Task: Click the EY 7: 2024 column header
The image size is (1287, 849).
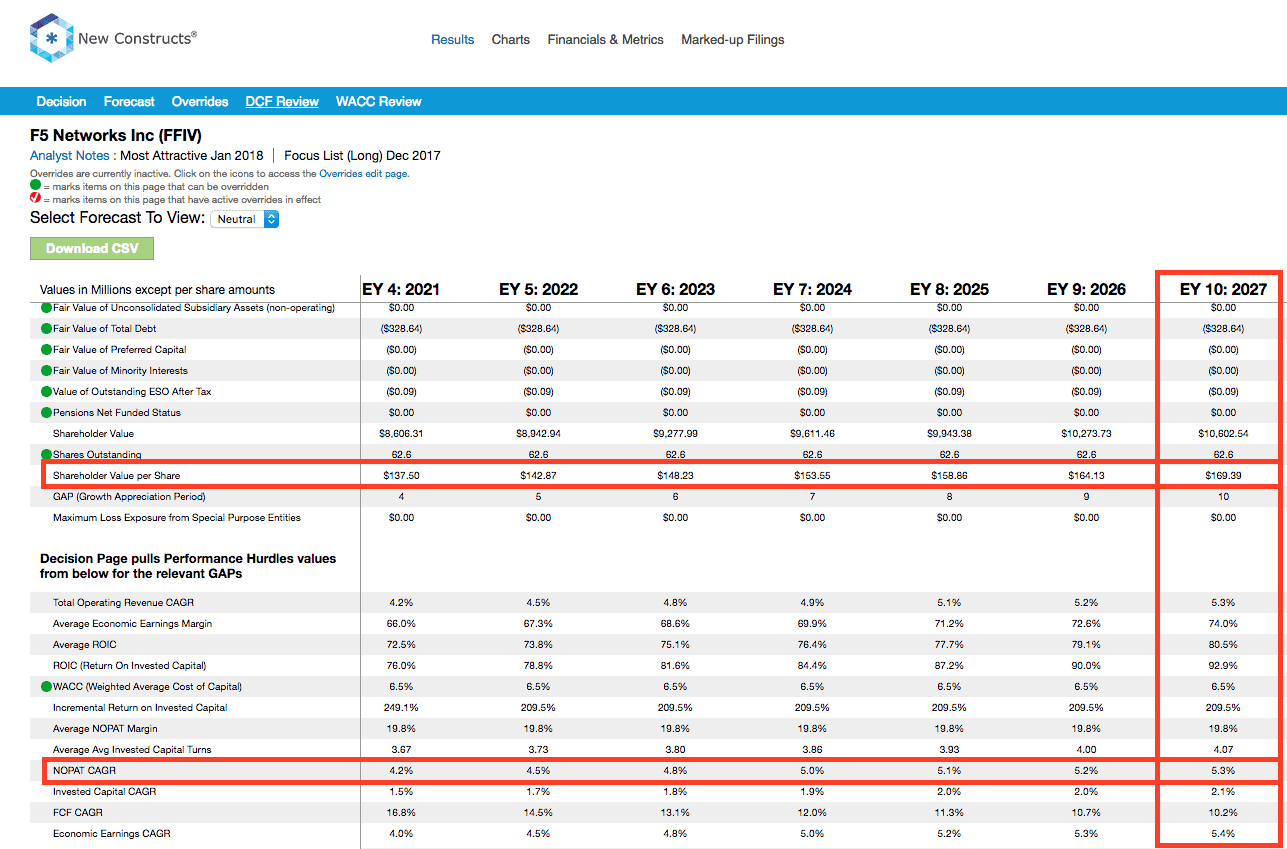Action: pyautogui.click(x=812, y=289)
